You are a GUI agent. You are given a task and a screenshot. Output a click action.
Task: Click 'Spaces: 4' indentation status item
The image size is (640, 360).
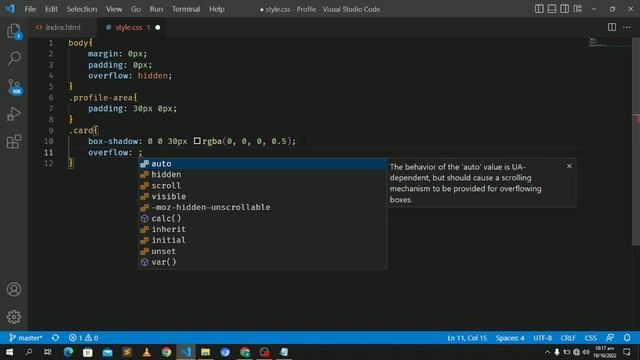pos(510,338)
